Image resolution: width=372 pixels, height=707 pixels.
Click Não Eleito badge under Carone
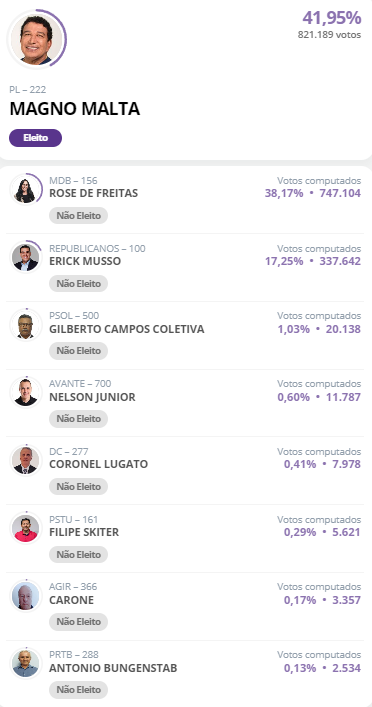pyautogui.click(x=78, y=622)
